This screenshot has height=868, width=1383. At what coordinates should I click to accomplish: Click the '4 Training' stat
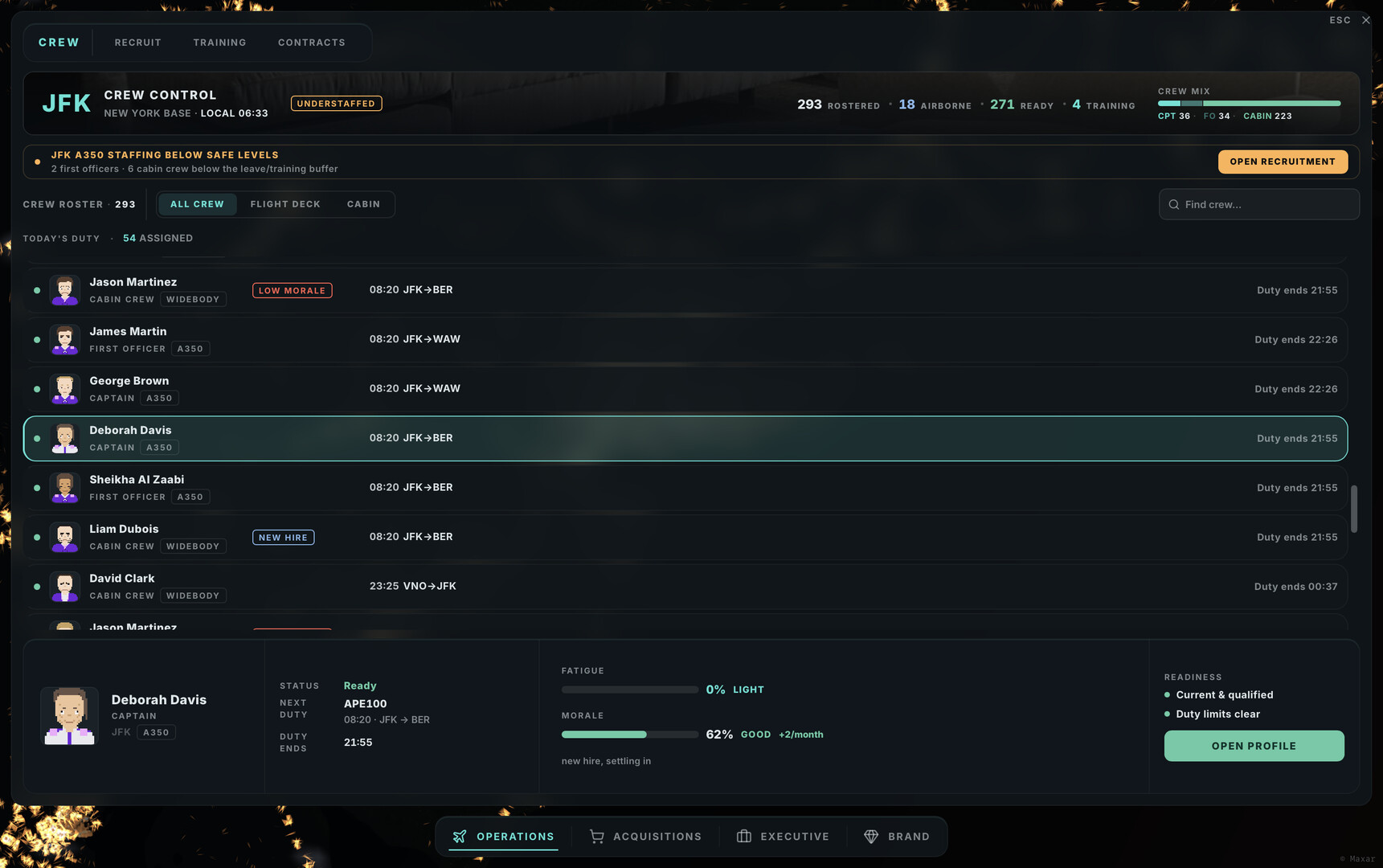(1103, 104)
